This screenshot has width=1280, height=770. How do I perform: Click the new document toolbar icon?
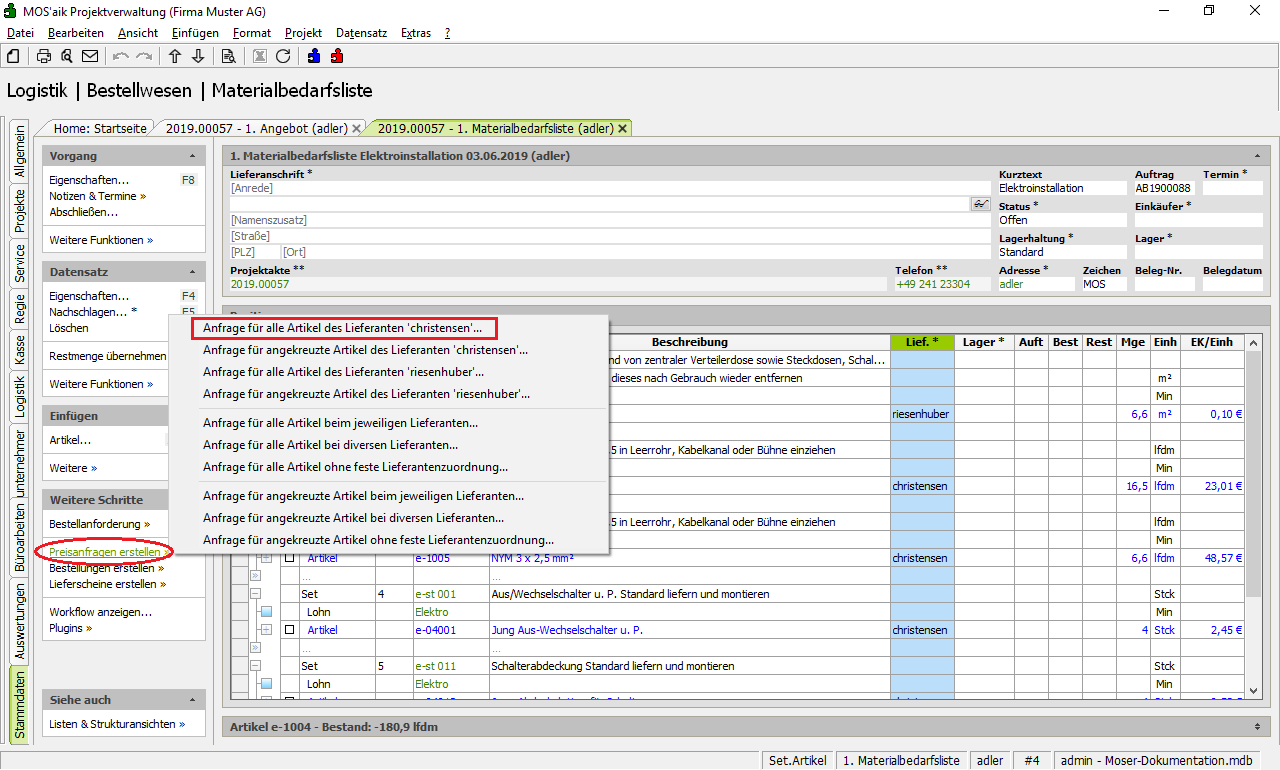coord(14,56)
